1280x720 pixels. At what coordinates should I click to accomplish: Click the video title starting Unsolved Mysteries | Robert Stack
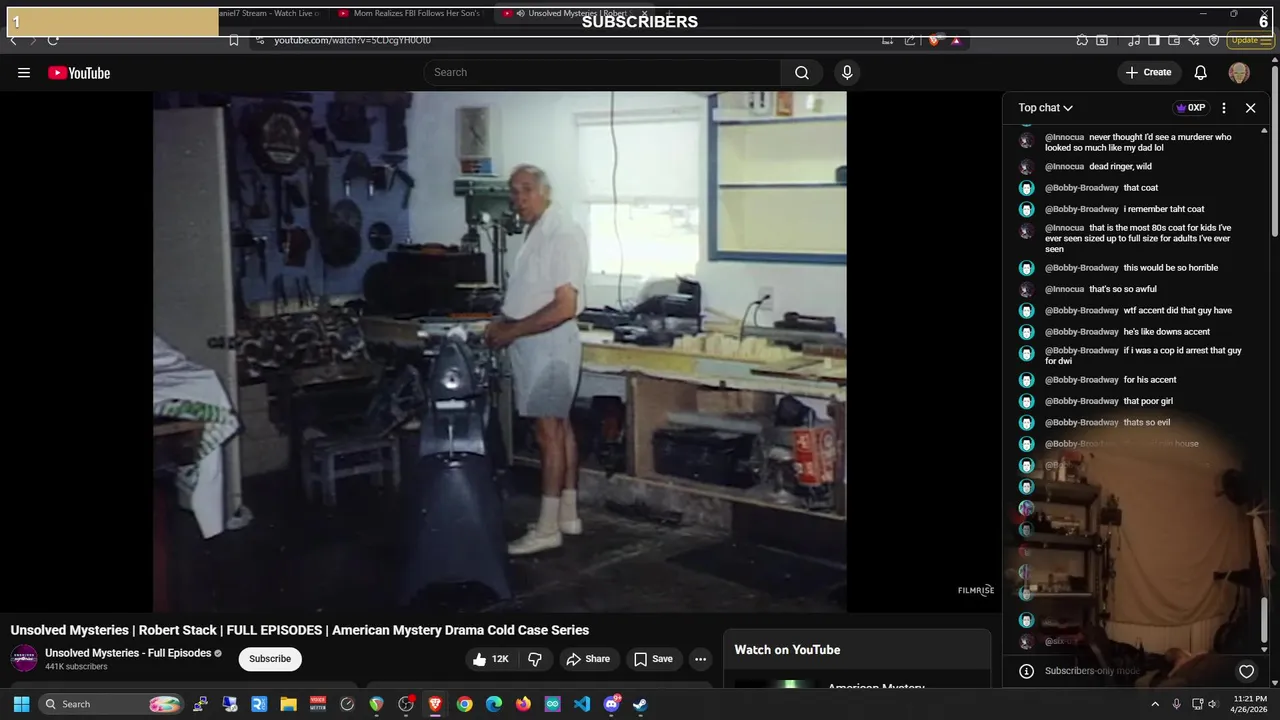pos(300,630)
